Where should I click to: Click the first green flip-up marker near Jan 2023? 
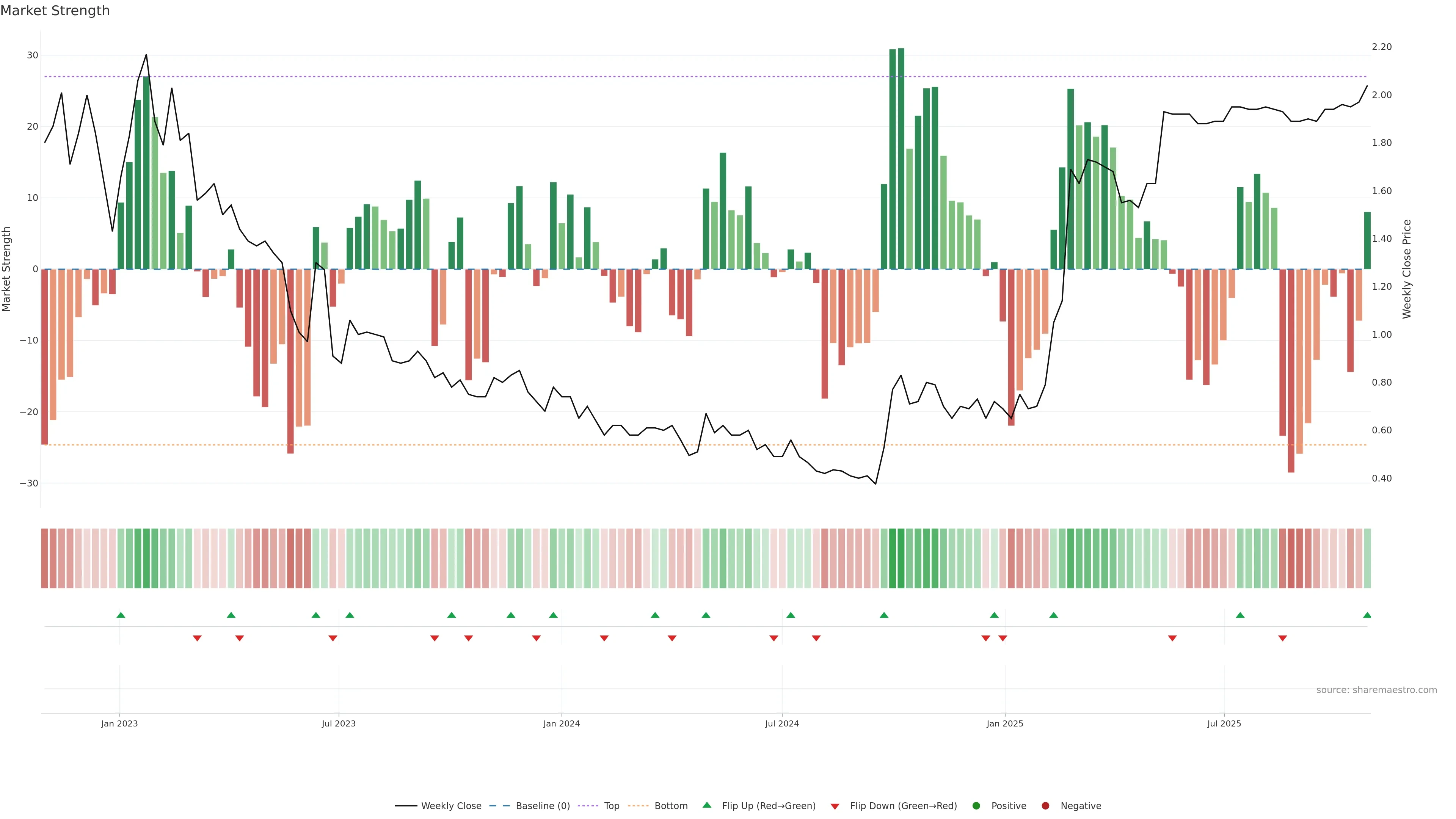(x=121, y=615)
